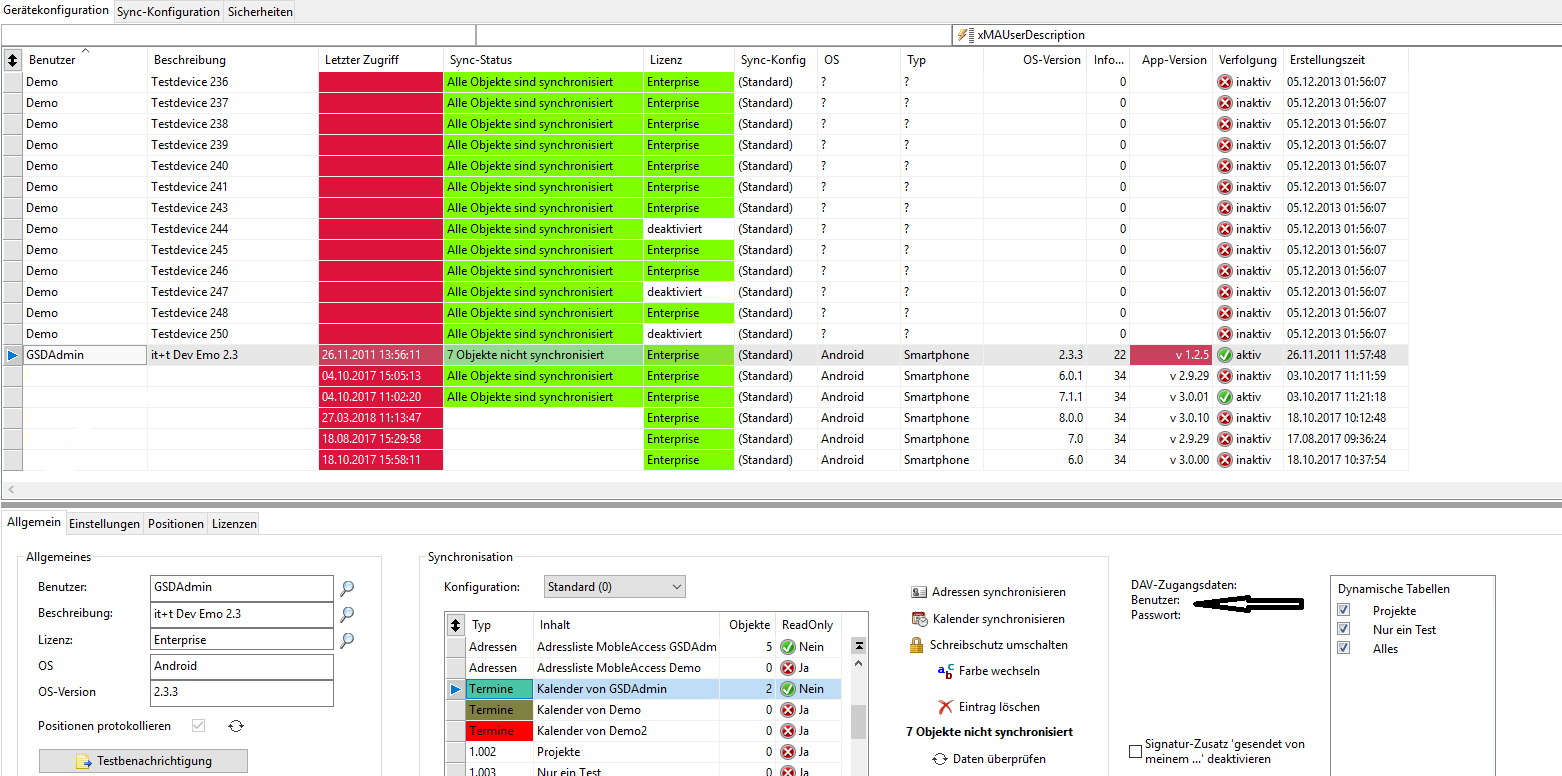This screenshot has width=1562, height=776.
Task: Open Konfiguration Standard (0) dropdown
Action: pos(615,587)
